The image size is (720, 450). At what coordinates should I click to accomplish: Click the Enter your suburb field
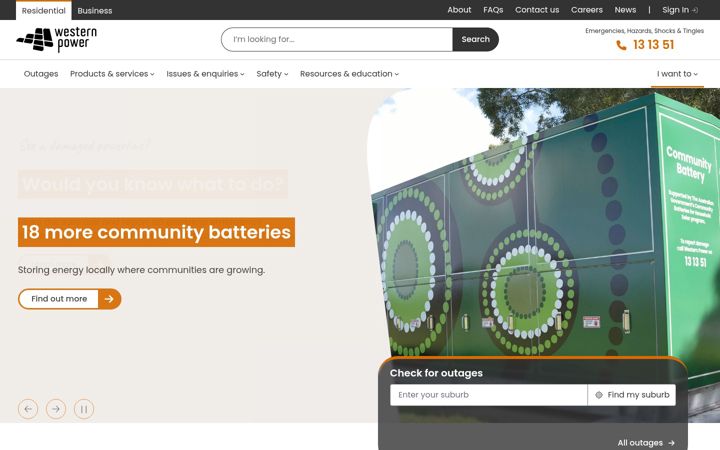click(x=489, y=395)
